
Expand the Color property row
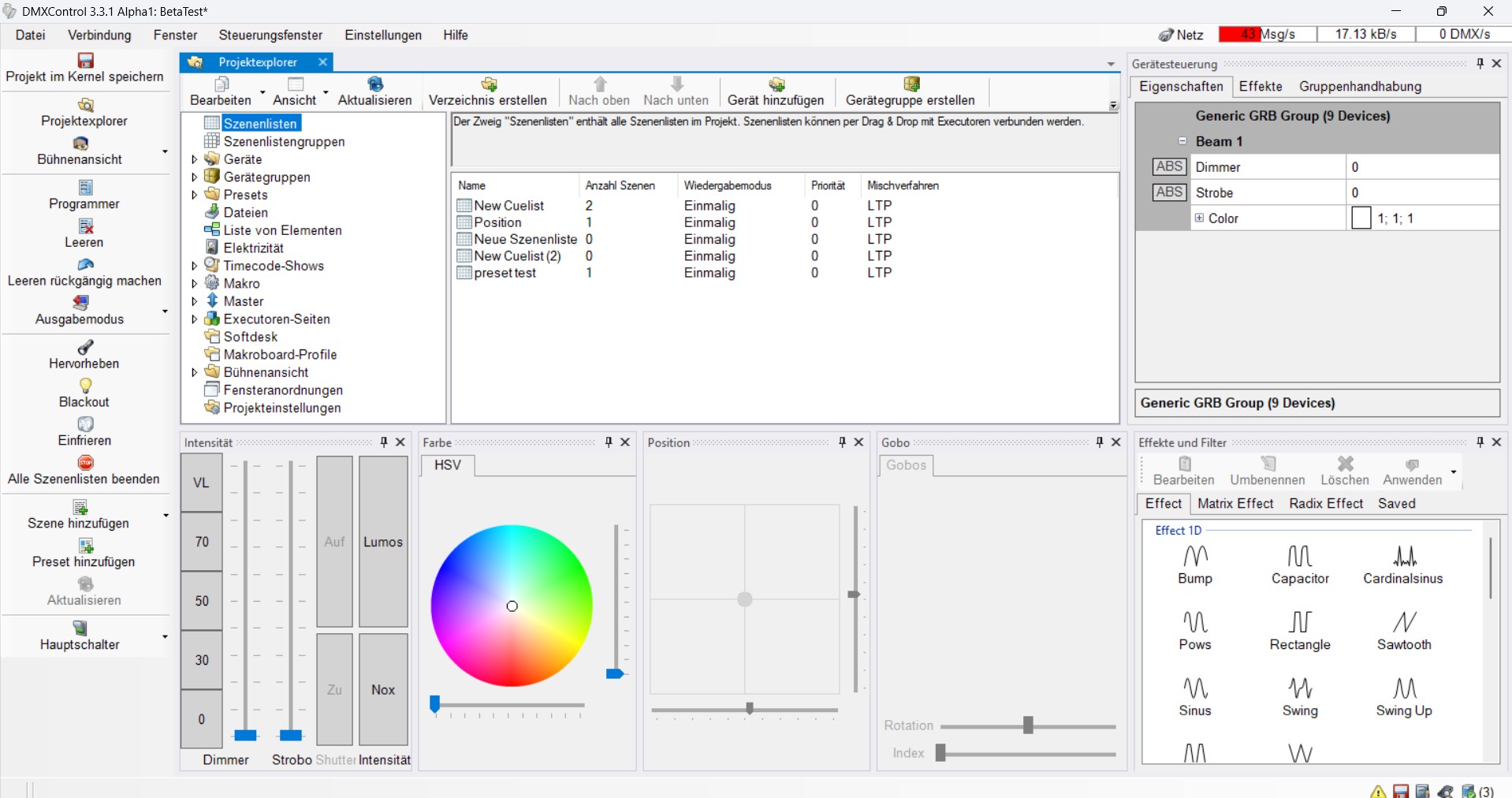[x=1199, y=218]
